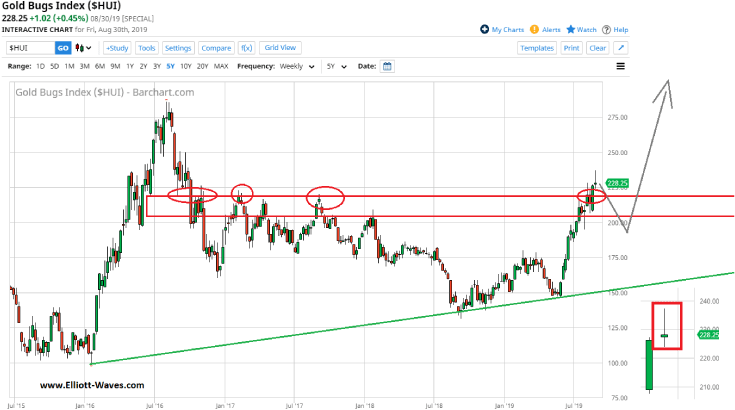Click the Templates button
The height and width of the screenshot is (410, 735).
536,47
